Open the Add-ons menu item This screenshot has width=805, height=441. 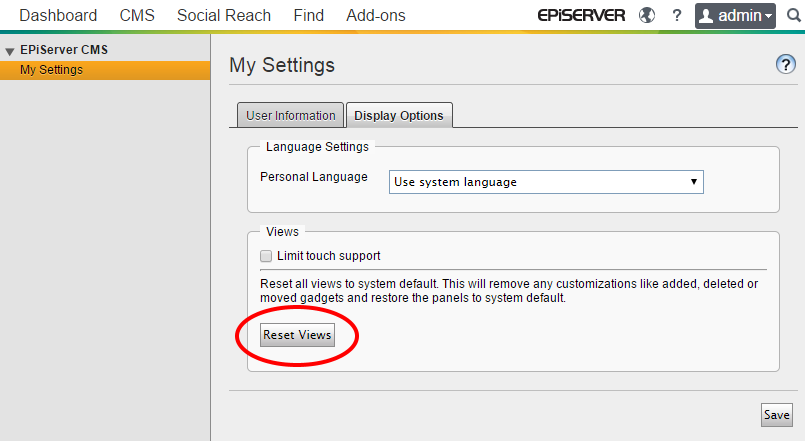(x=376, y=15)
